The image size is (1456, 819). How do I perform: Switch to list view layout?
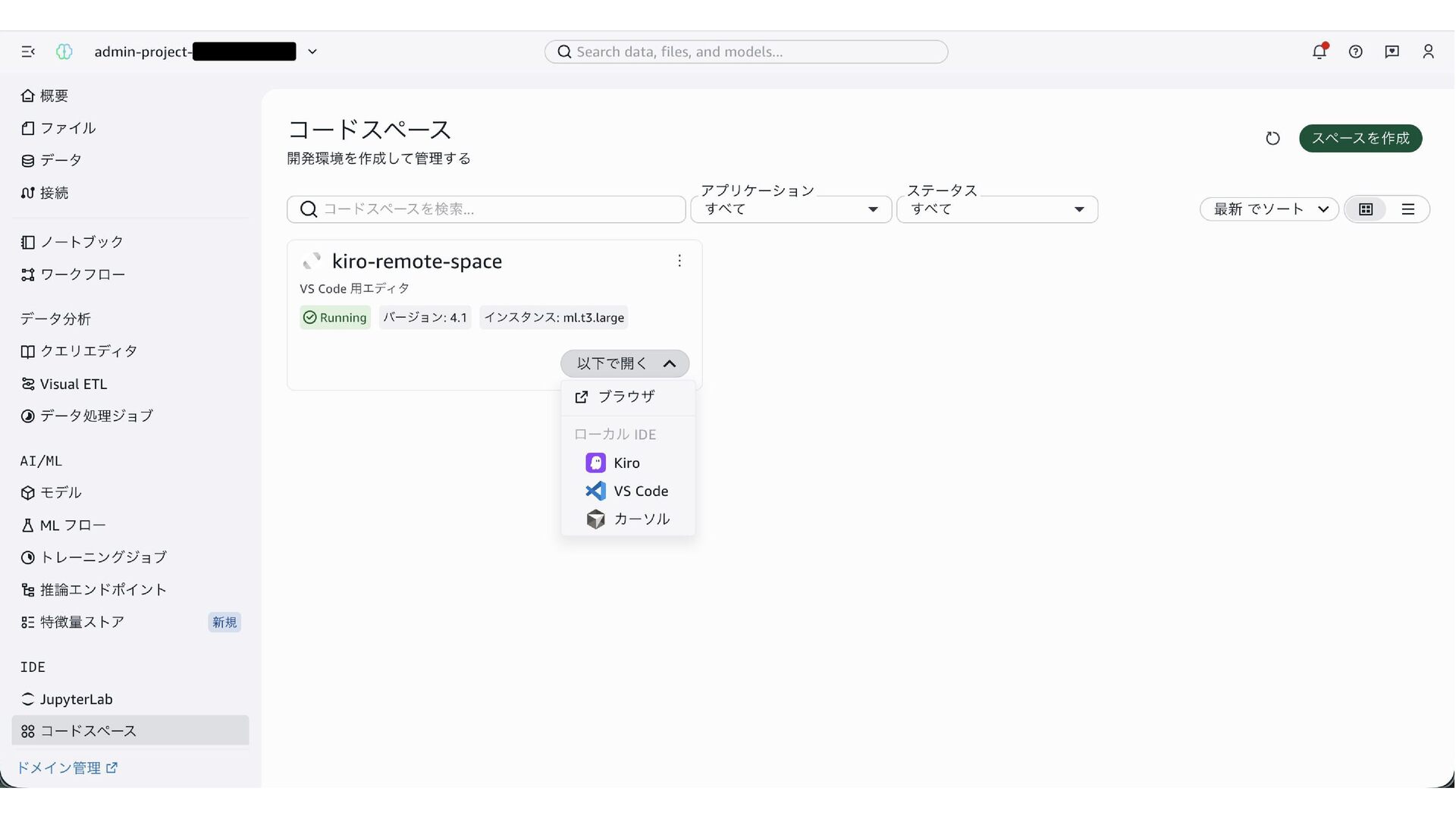(x=1408, y=209)
